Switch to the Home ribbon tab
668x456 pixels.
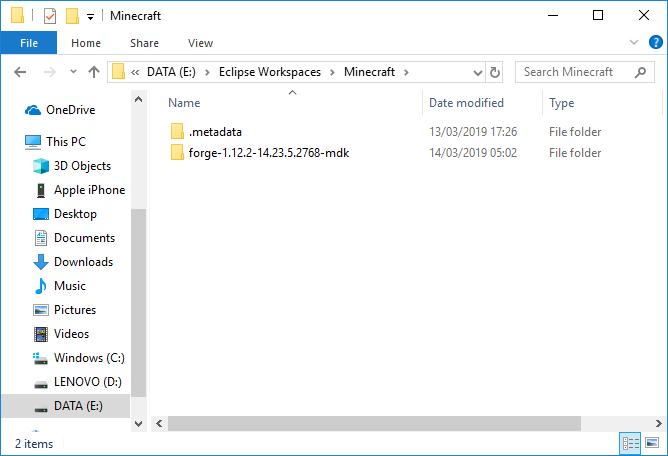click(86, 43)
